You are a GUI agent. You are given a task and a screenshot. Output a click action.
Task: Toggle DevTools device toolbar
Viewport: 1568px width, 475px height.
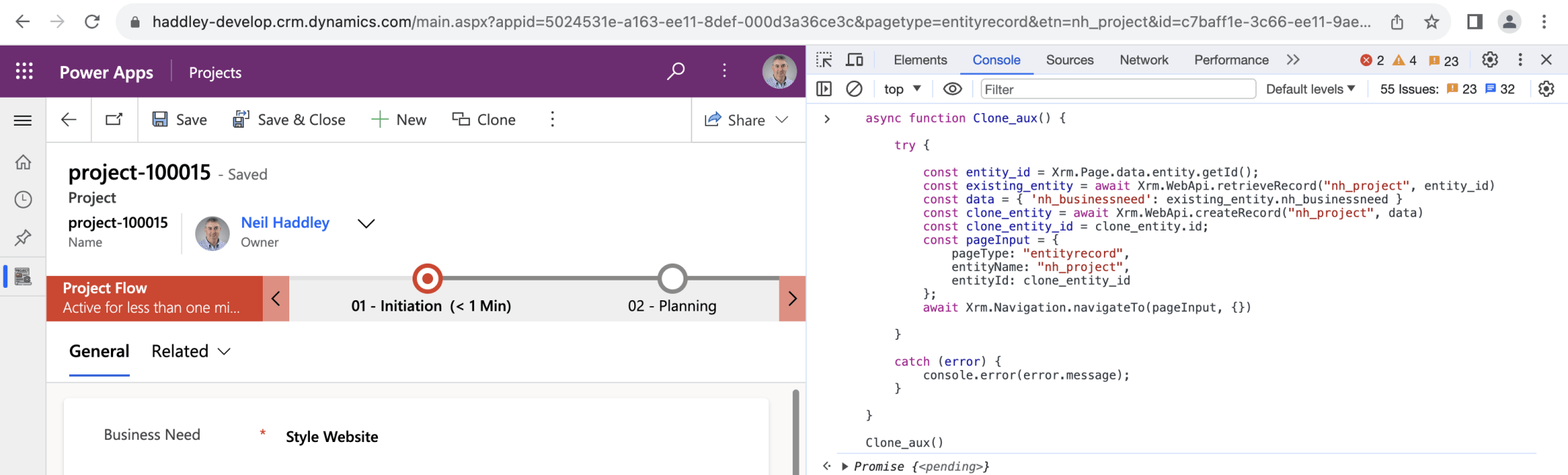pos(854,60)
